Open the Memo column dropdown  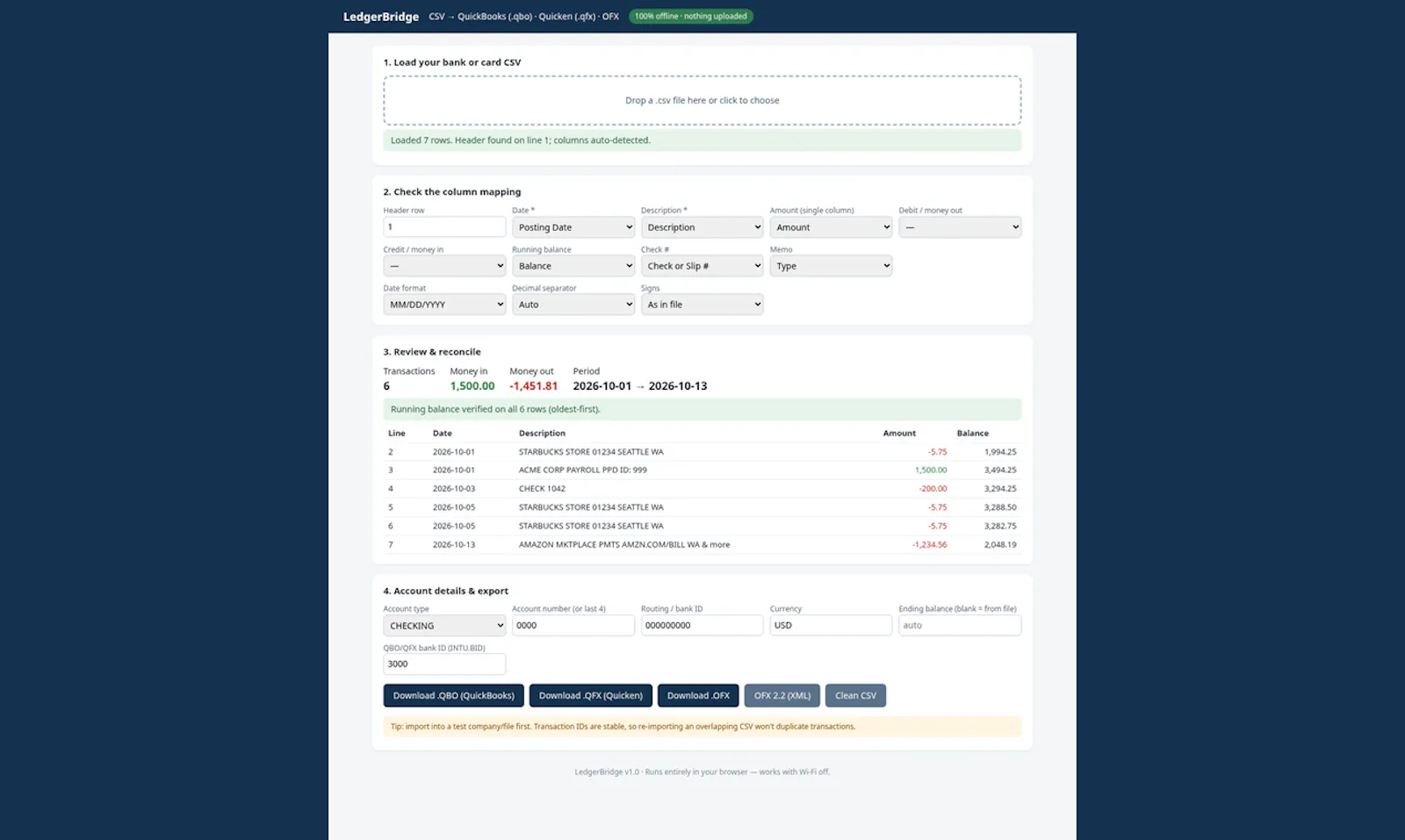[831, 266]
